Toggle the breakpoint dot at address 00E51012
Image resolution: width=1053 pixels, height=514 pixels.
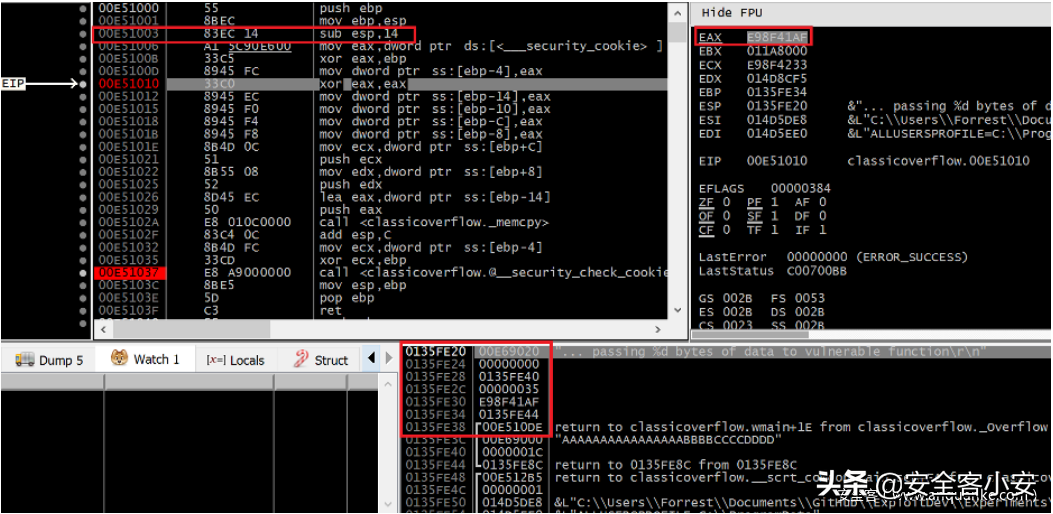pos(82,97)
